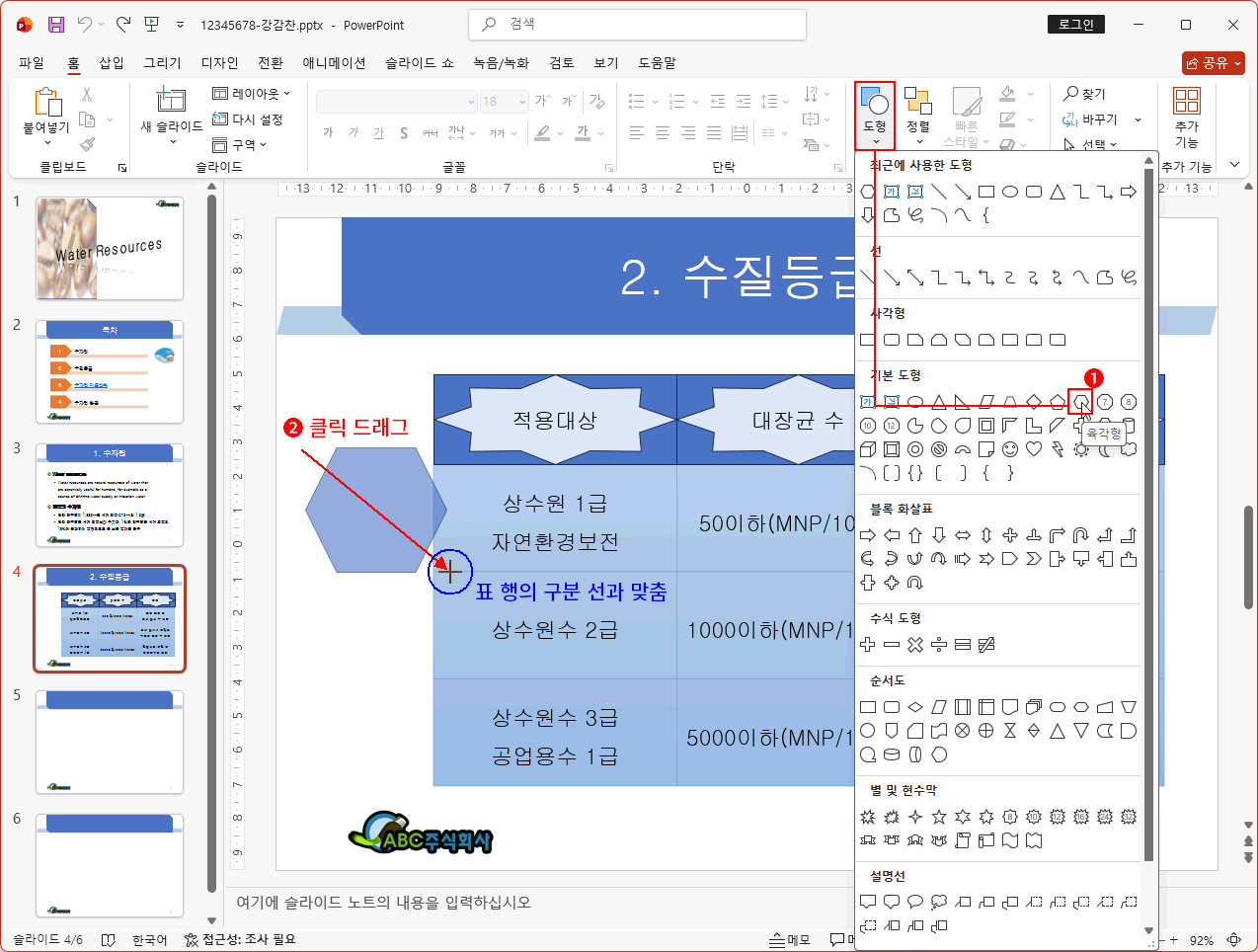Select the 5-point star shape
The image size is (1258, 952).
pos(939,817)
